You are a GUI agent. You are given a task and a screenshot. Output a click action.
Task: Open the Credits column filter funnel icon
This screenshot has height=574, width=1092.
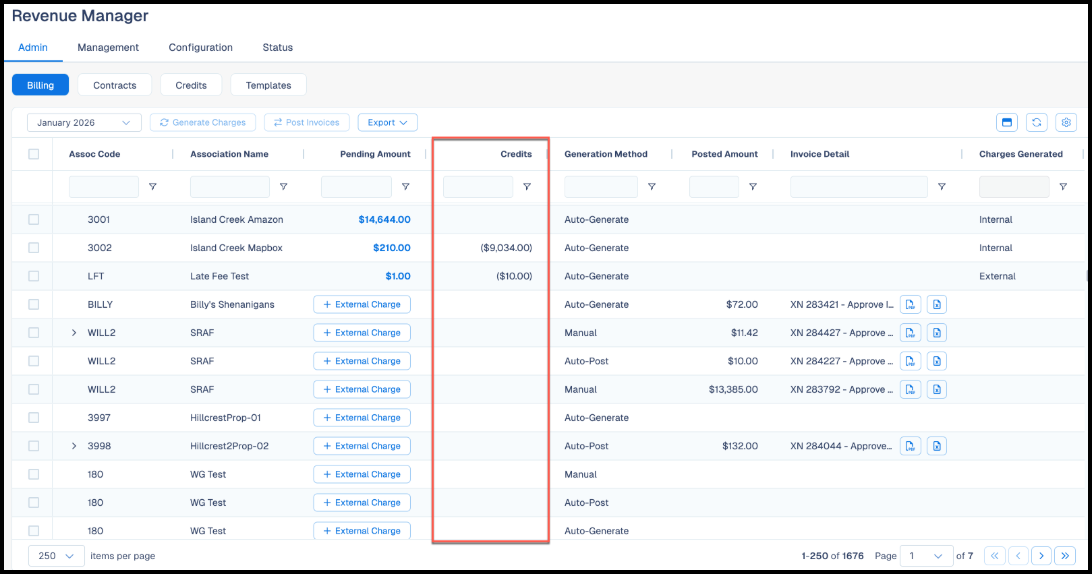click(527, 187)
